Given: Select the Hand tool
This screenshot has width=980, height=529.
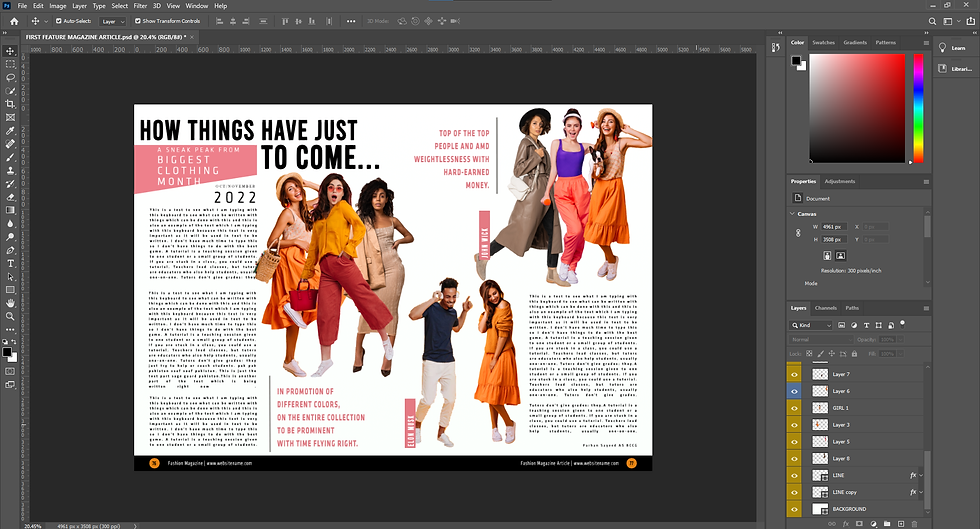Looking at the screenshot, I should (x=10, y=303).
